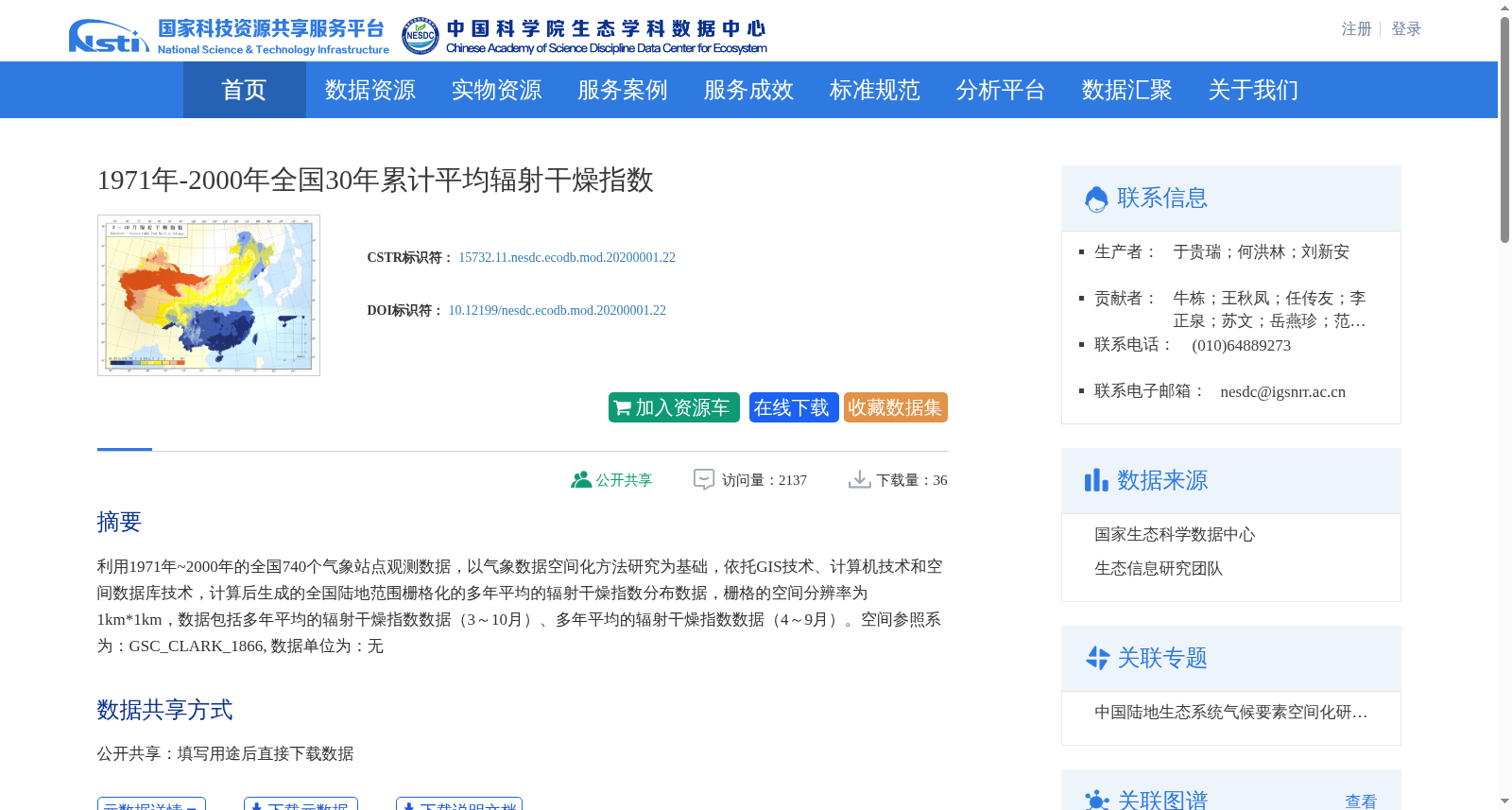
Task: Click the 下载量 download icon
Action: 860,480
